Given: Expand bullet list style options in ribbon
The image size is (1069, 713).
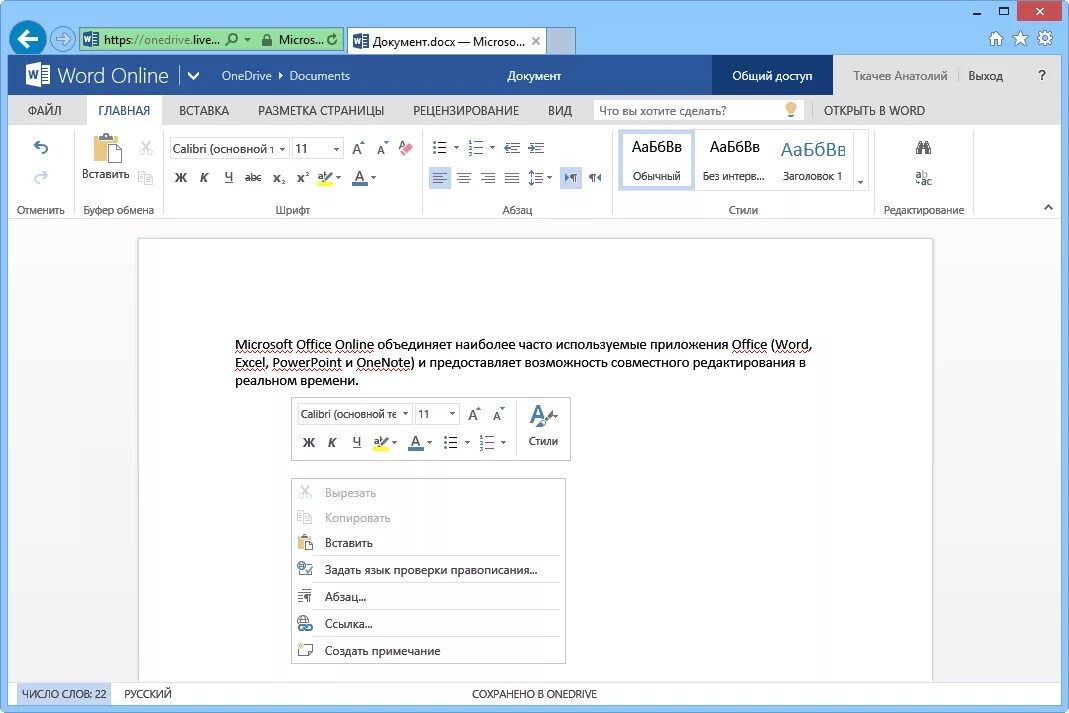Looking at the screenshot, I should (456, 148).
